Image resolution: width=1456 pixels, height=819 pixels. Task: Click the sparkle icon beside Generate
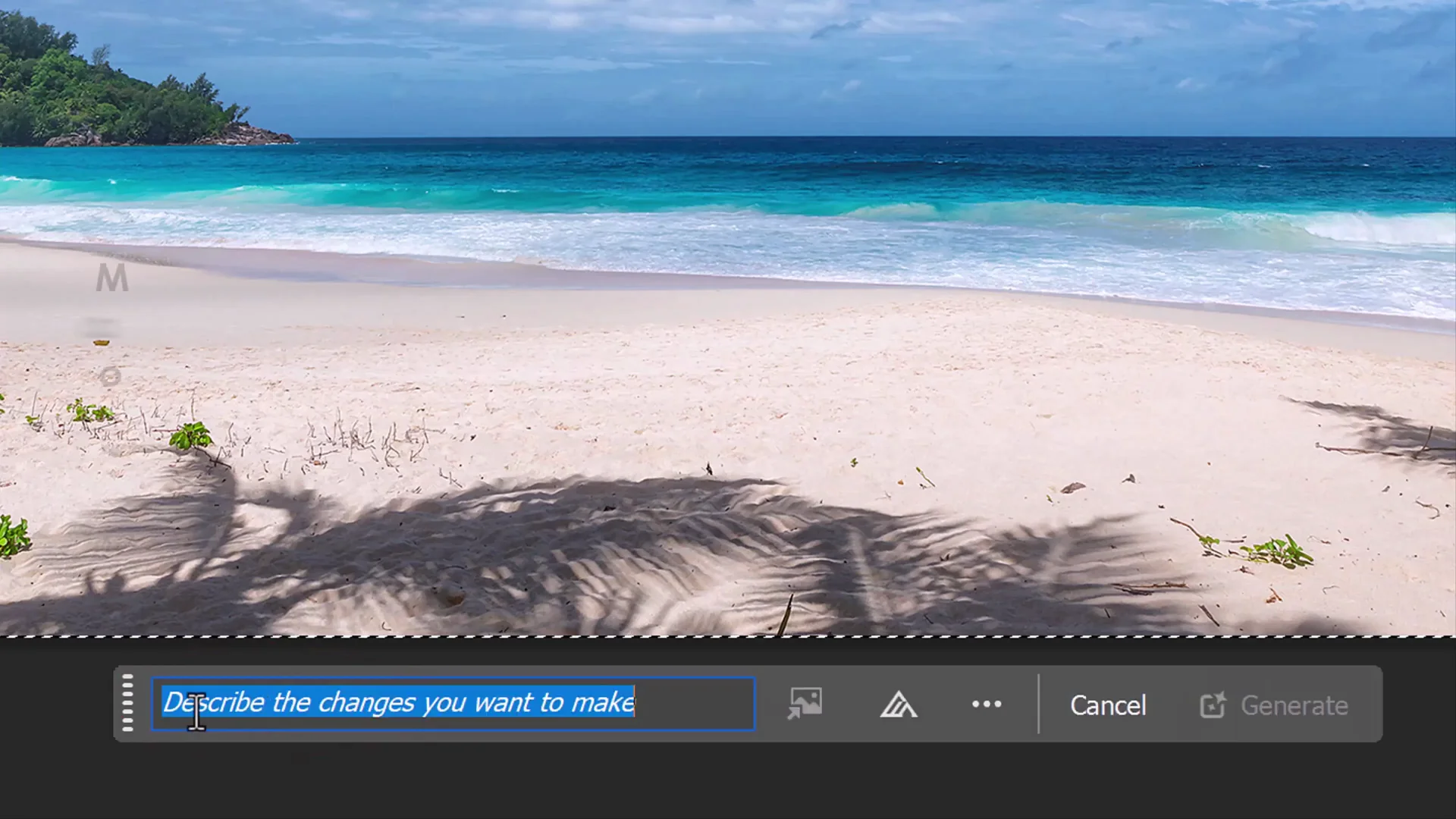coord(1213,705)
